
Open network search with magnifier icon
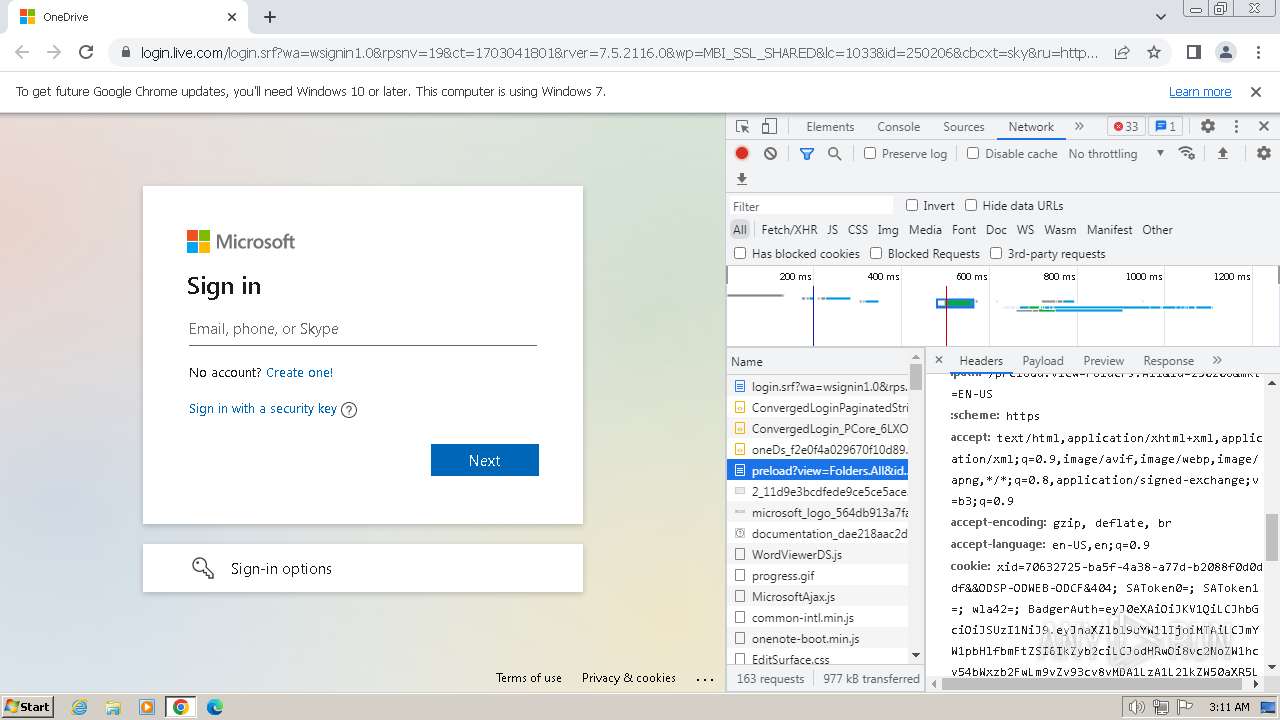tap(834, 153)
